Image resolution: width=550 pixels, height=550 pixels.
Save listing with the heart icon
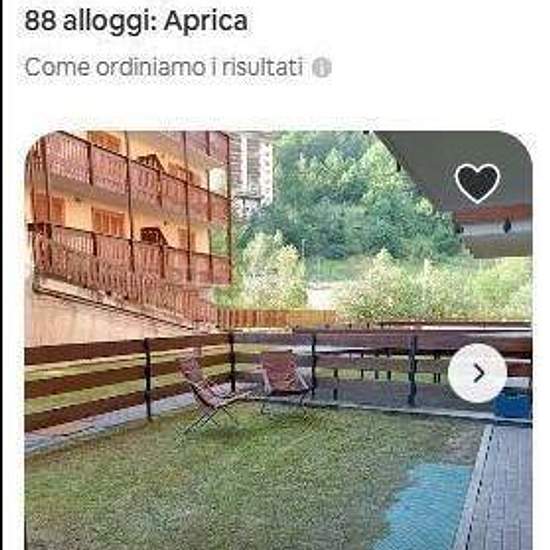(x=477, y=182)
